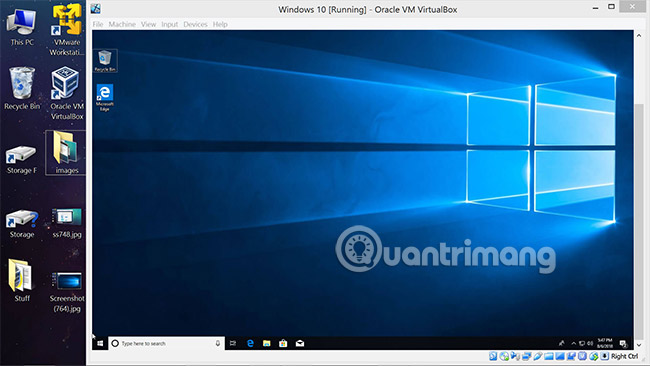
Task: Select host Recycle Bin icon
Action: [22, 89]
